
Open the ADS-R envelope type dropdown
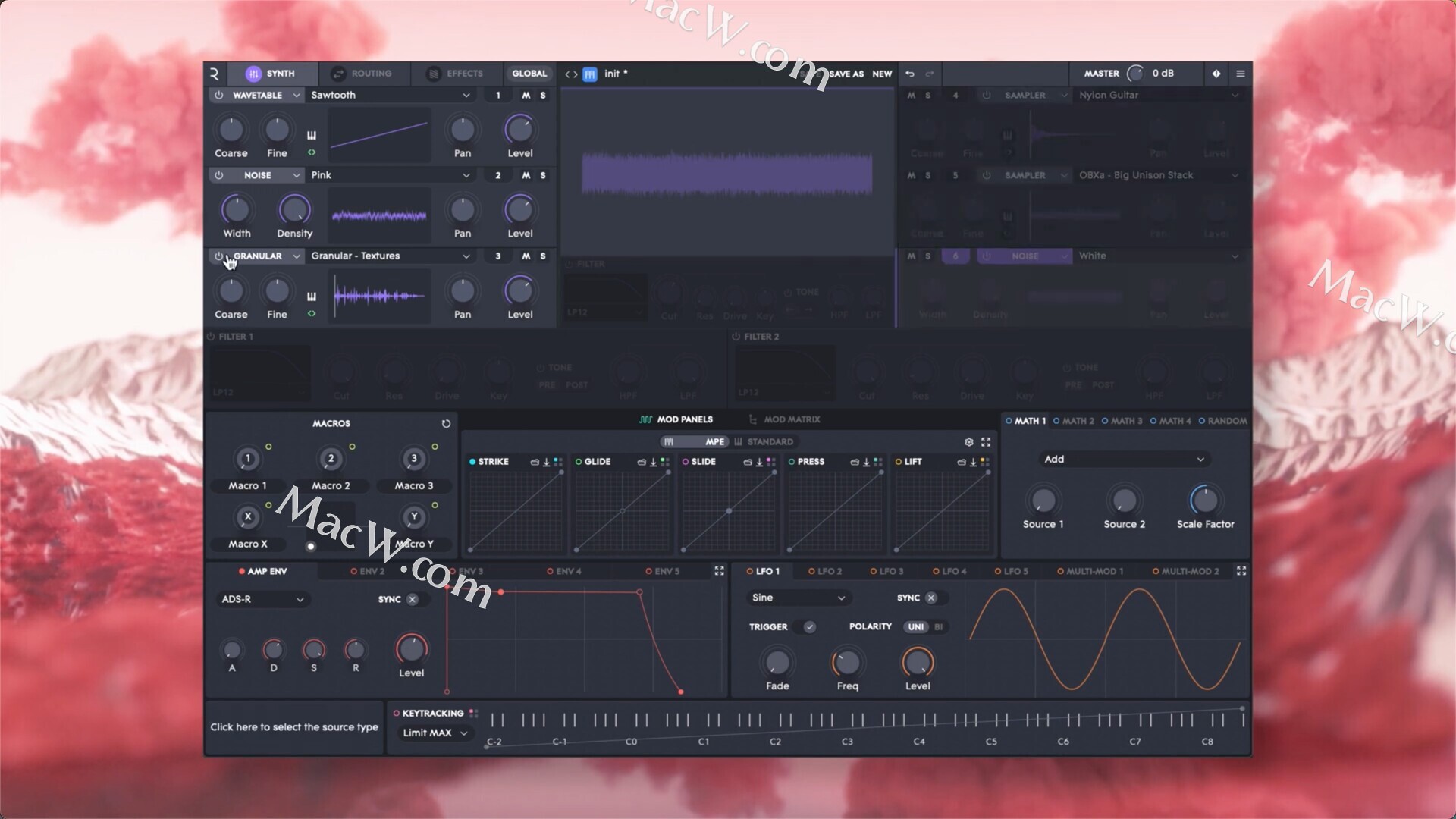tap(262, 599)
